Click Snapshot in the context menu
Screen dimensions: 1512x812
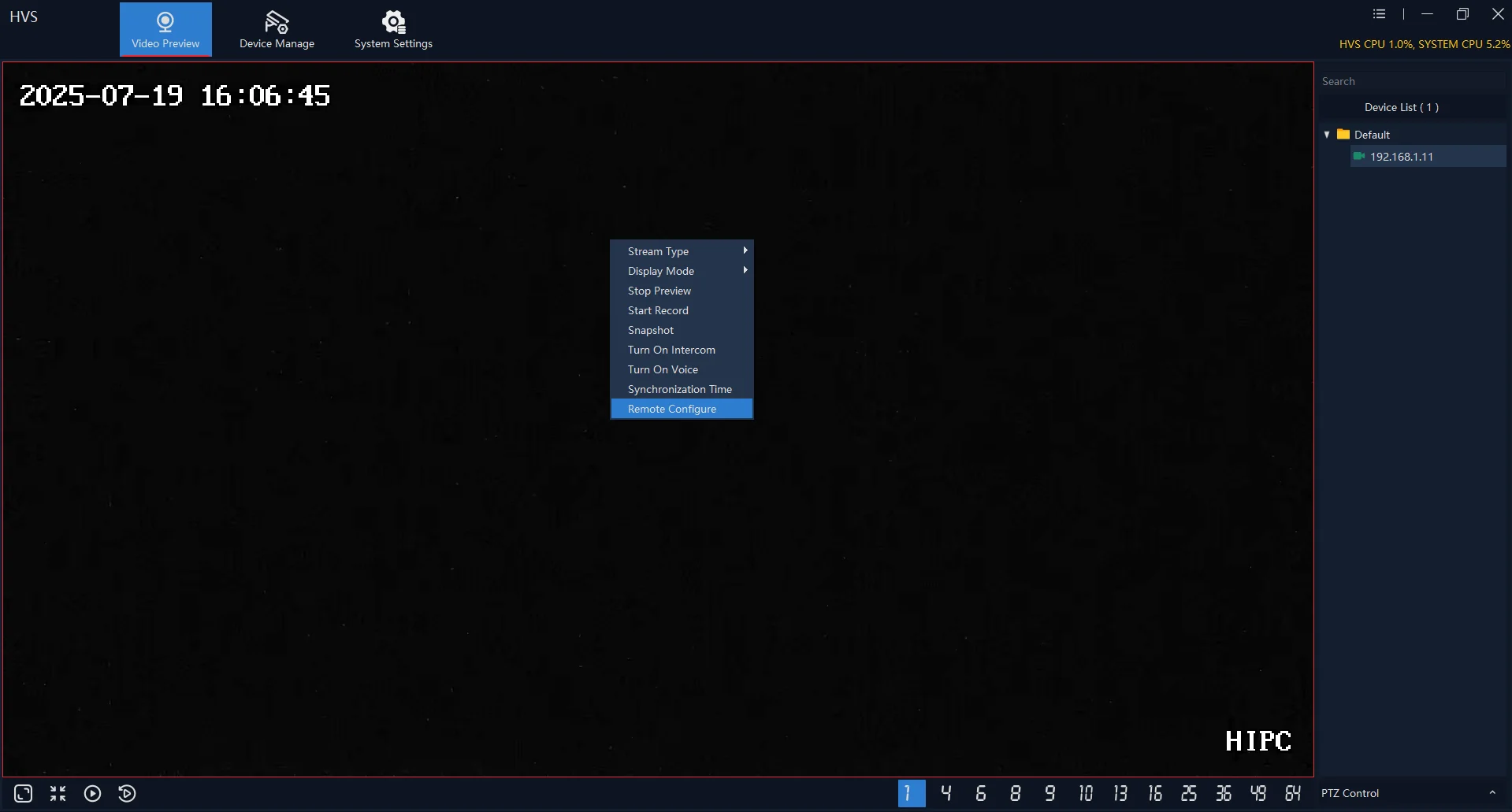click(651, 330)
